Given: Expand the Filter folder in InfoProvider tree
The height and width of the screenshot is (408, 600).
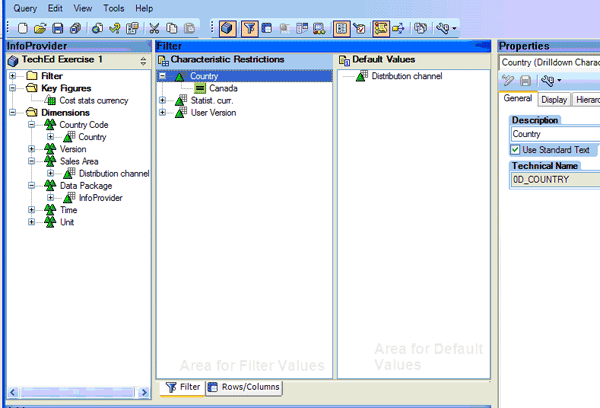Looking at the screenshot, I should (x=13, y=76).
